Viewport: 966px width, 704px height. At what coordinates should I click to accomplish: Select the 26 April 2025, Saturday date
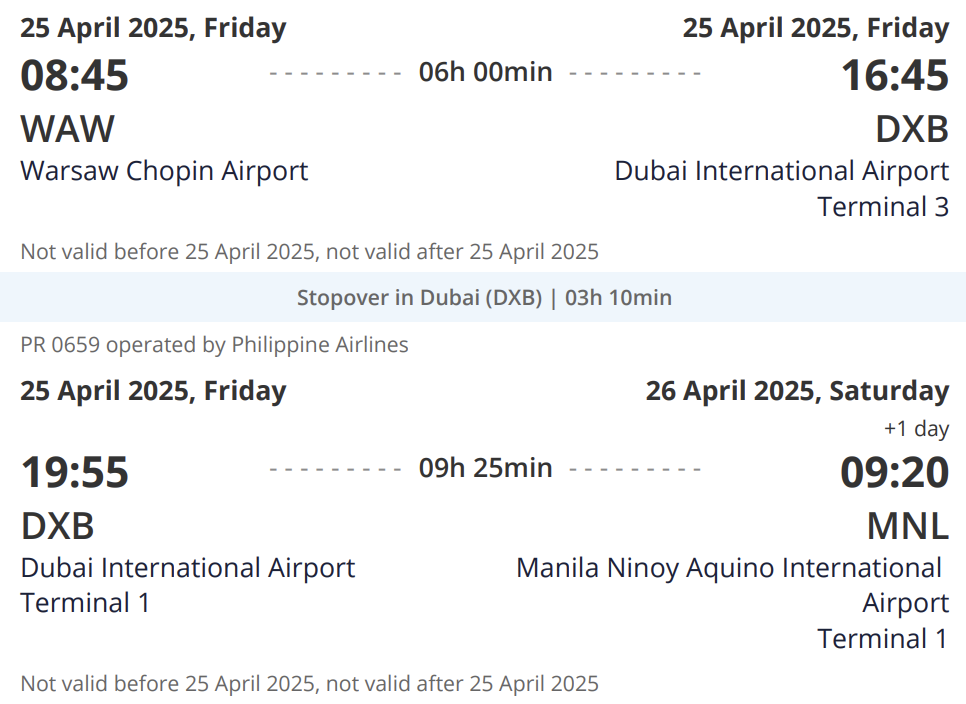point(797,390)
